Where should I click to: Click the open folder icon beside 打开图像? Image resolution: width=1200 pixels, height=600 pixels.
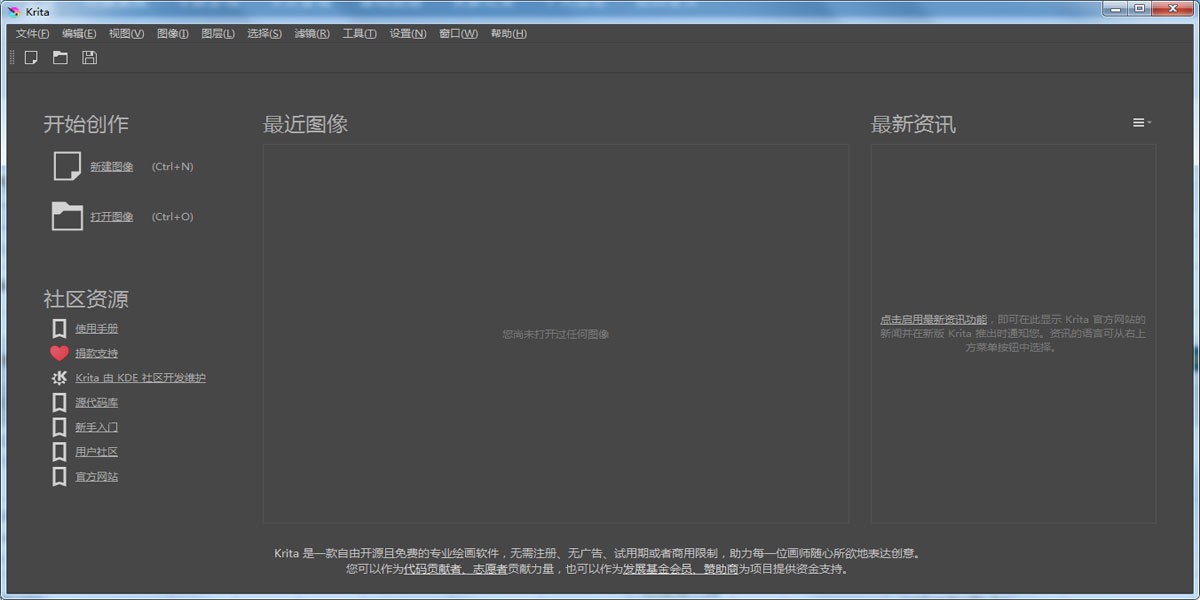click(x=65, y=216)
